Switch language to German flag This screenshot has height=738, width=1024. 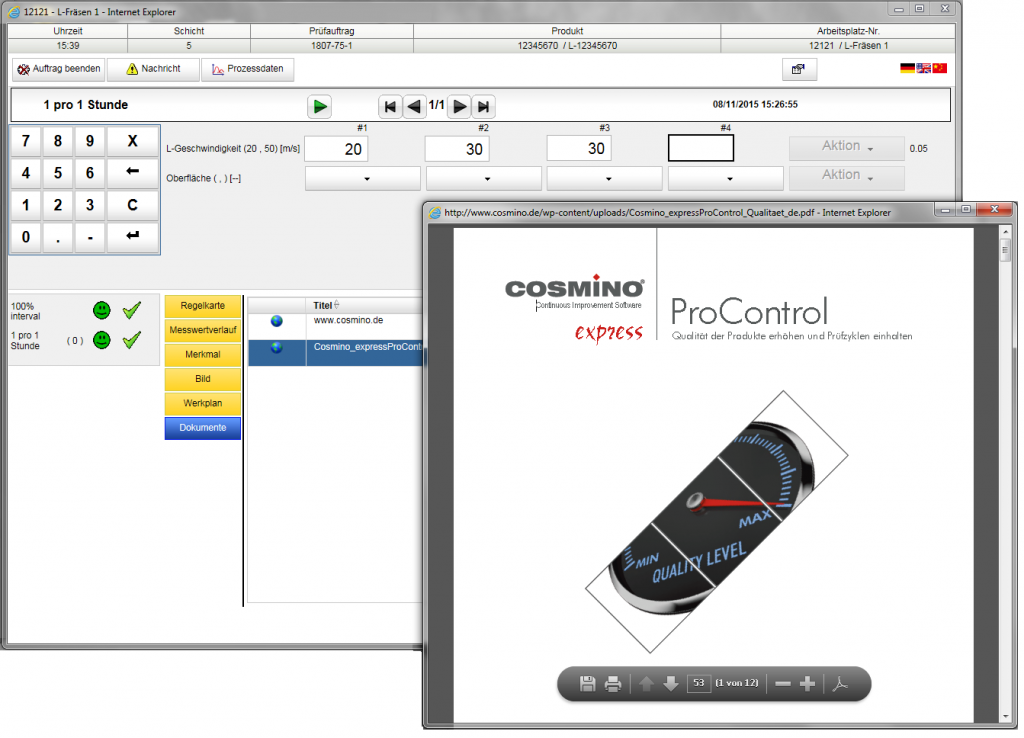pyautogui.click(x=907, y=68)
